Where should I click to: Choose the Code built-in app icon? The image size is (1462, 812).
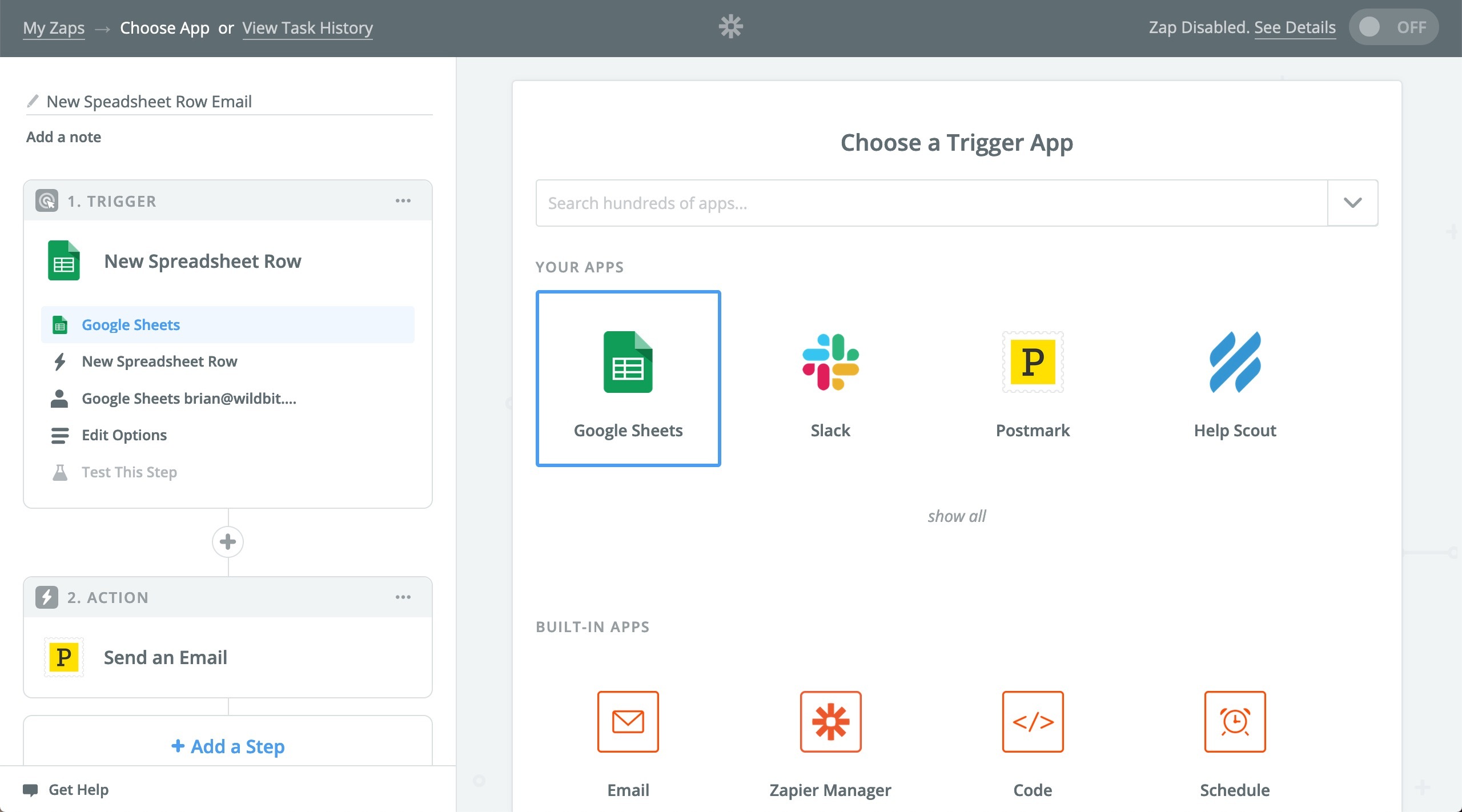(1033, 722)
